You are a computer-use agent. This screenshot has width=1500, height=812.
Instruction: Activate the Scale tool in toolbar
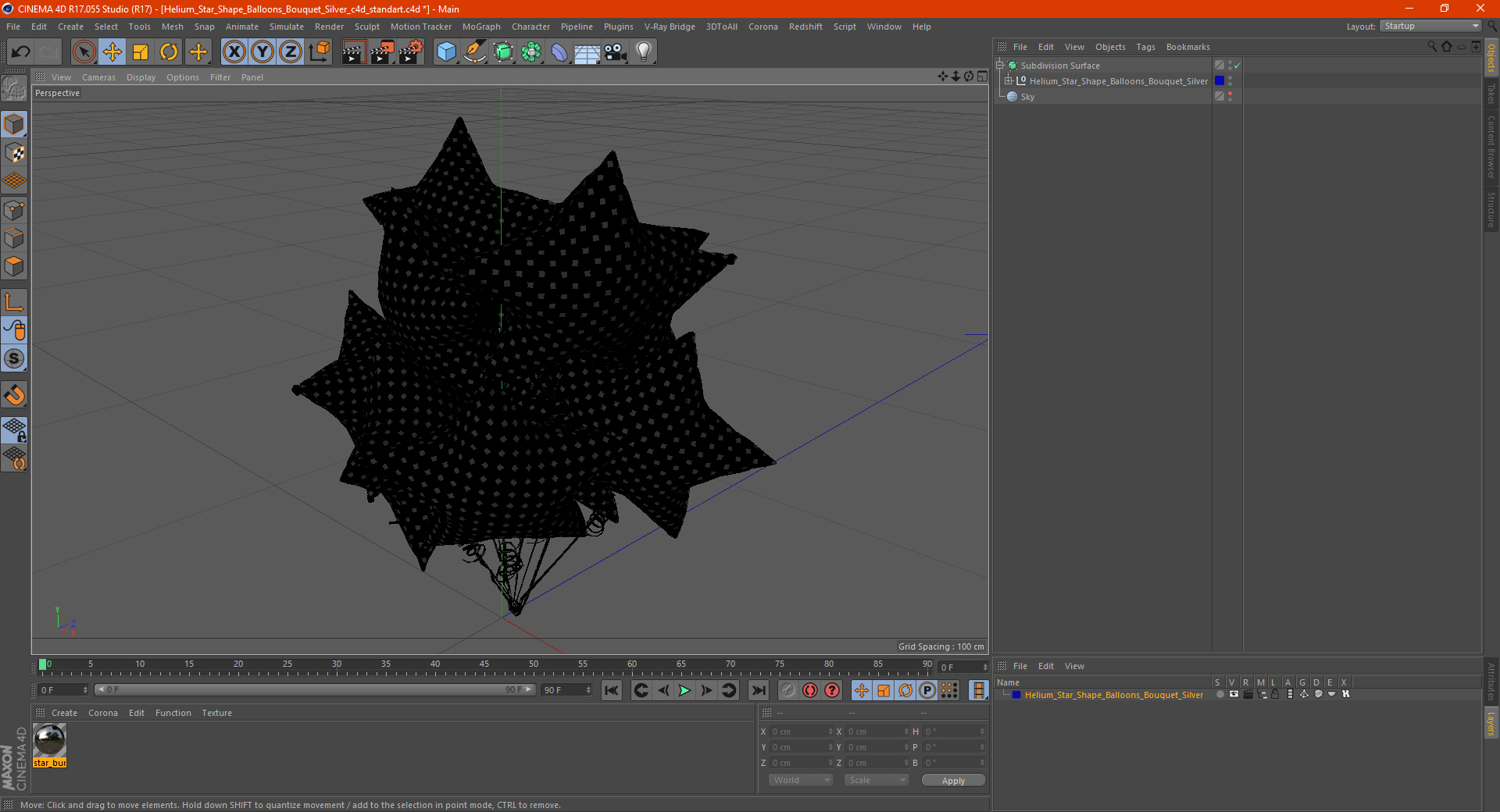[x=141, y=52]
